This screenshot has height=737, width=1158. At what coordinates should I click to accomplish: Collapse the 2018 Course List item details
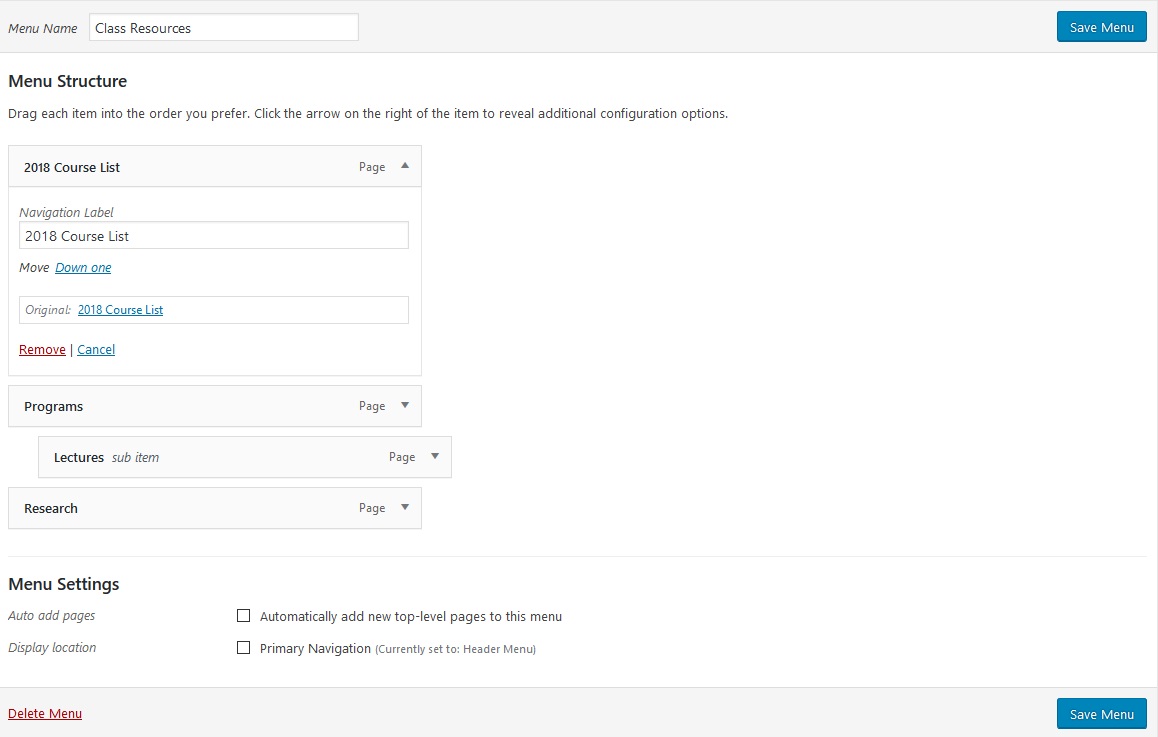tap(407, 166)
